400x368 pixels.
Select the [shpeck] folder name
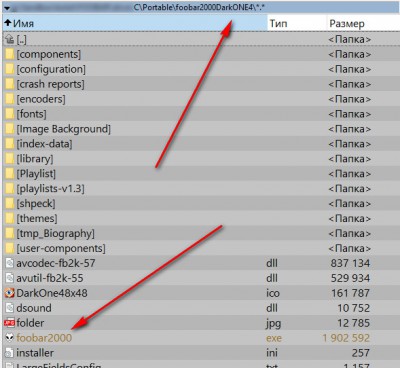coord(36,204)
